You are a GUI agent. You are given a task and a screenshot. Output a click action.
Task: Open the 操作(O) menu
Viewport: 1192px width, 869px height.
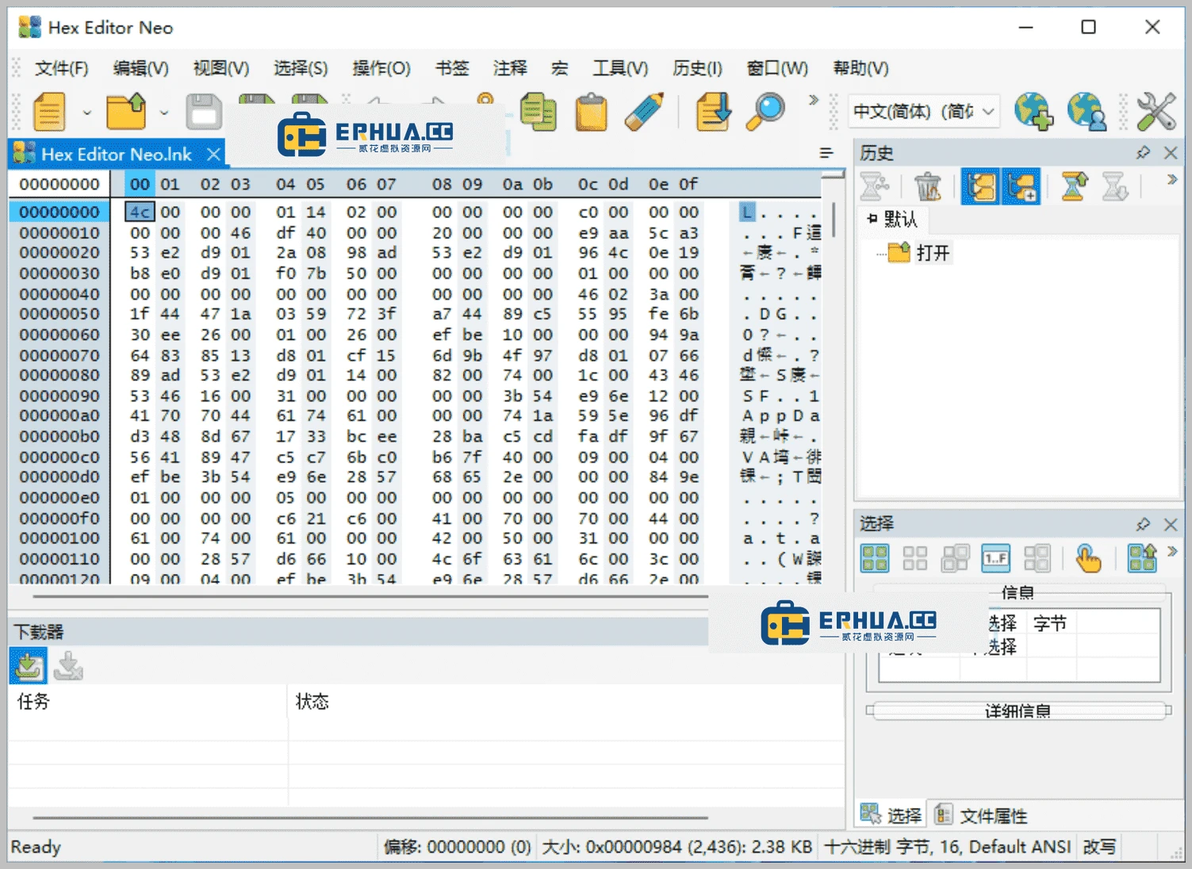pyautogui.click(x=382, y=68)
